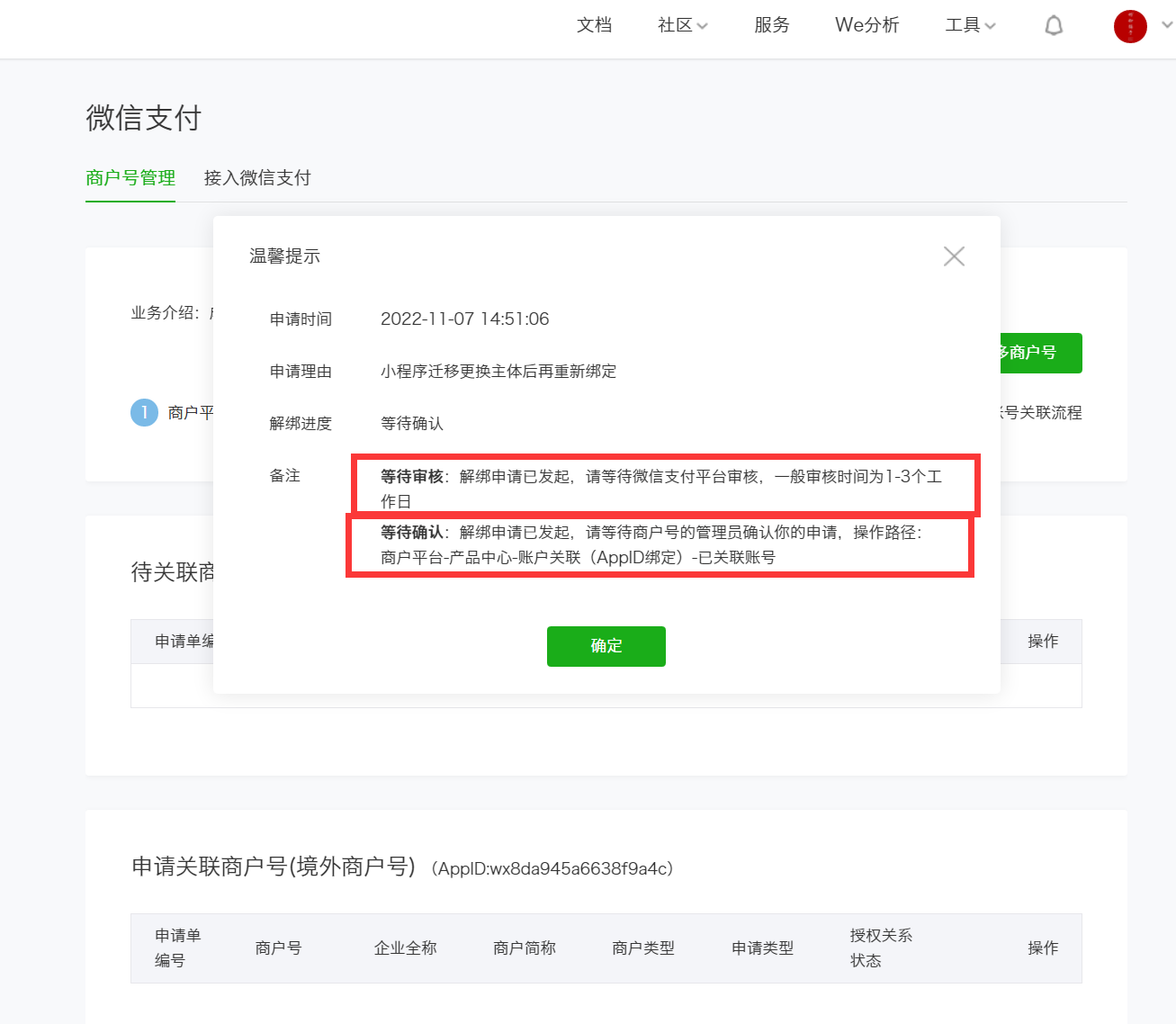Image resolution: width=1176 pixels, height=1024 pixels.
Task: Click the 业务介绍 label
Action: tap(166, 313)
